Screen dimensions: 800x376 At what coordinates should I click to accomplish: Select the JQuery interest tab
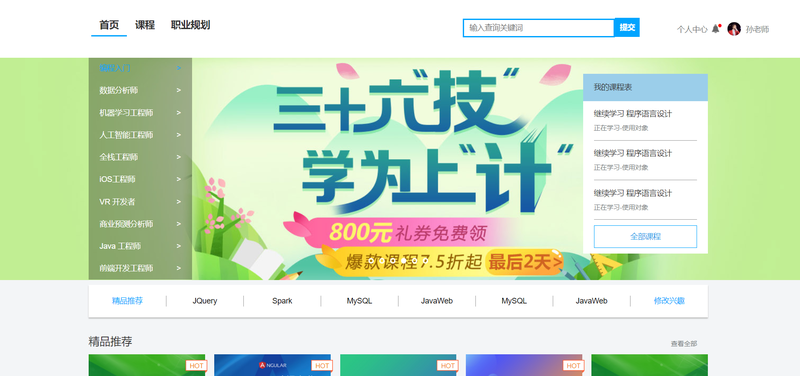click(x=205, y=301)
